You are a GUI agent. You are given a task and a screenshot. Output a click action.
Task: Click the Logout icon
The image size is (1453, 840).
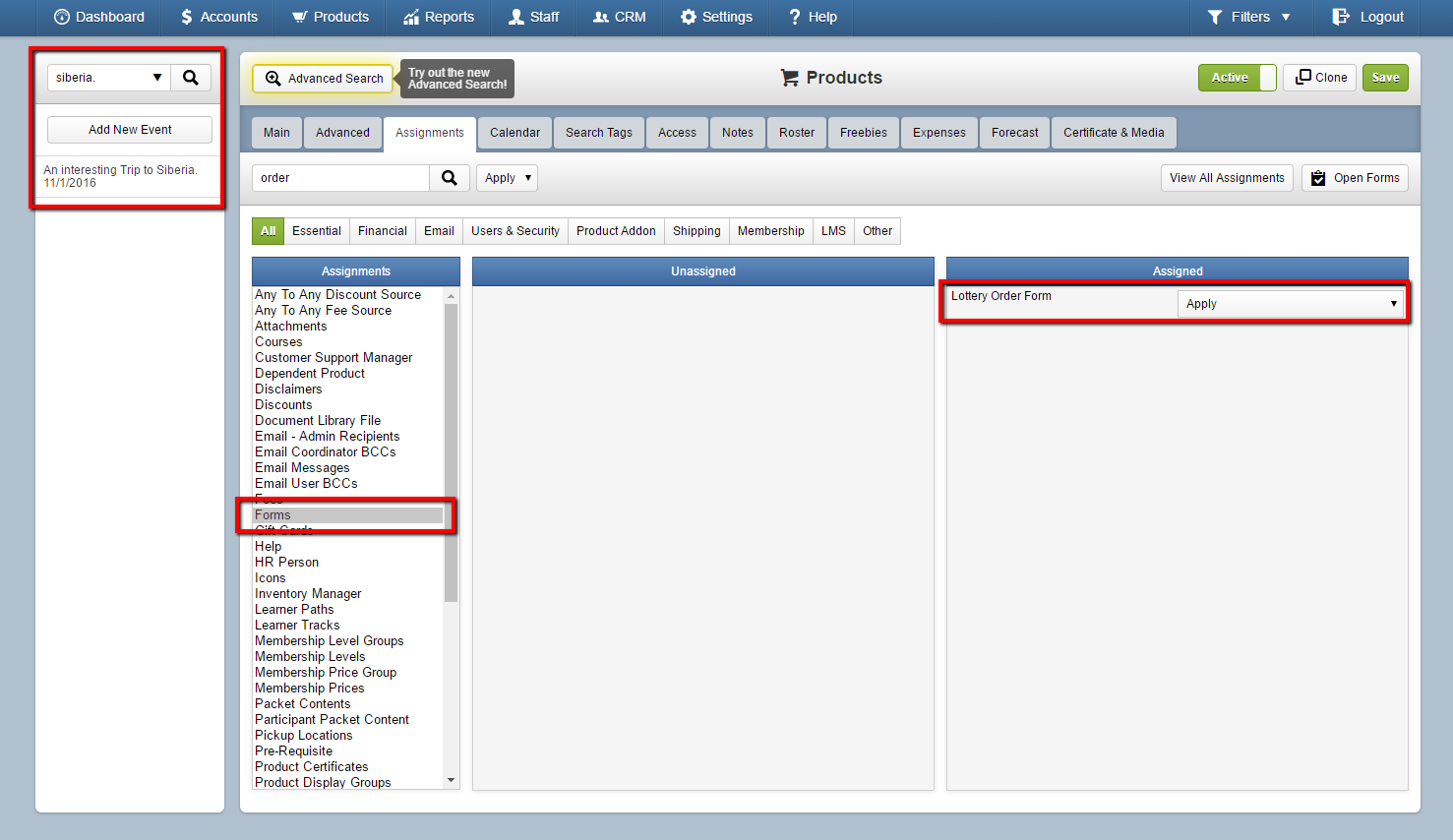click(x=1341, y=17)
